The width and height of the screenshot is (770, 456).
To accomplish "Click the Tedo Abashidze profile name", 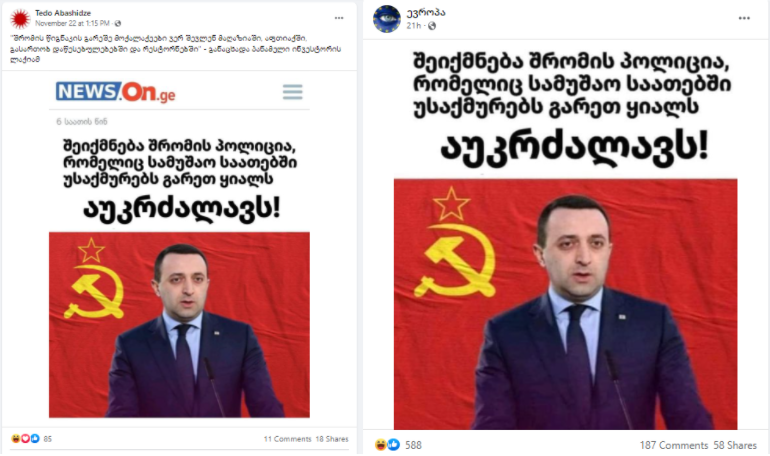I will tap(63, 13).
